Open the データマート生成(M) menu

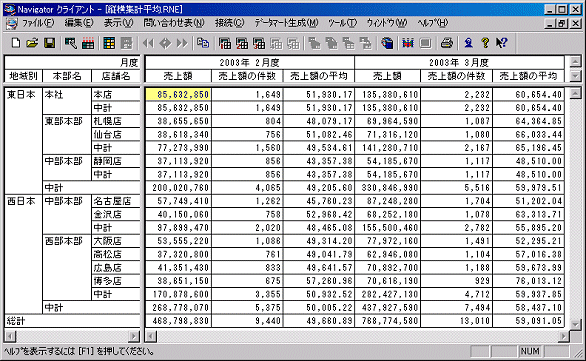pyautogui.click(x=286, y=23)
